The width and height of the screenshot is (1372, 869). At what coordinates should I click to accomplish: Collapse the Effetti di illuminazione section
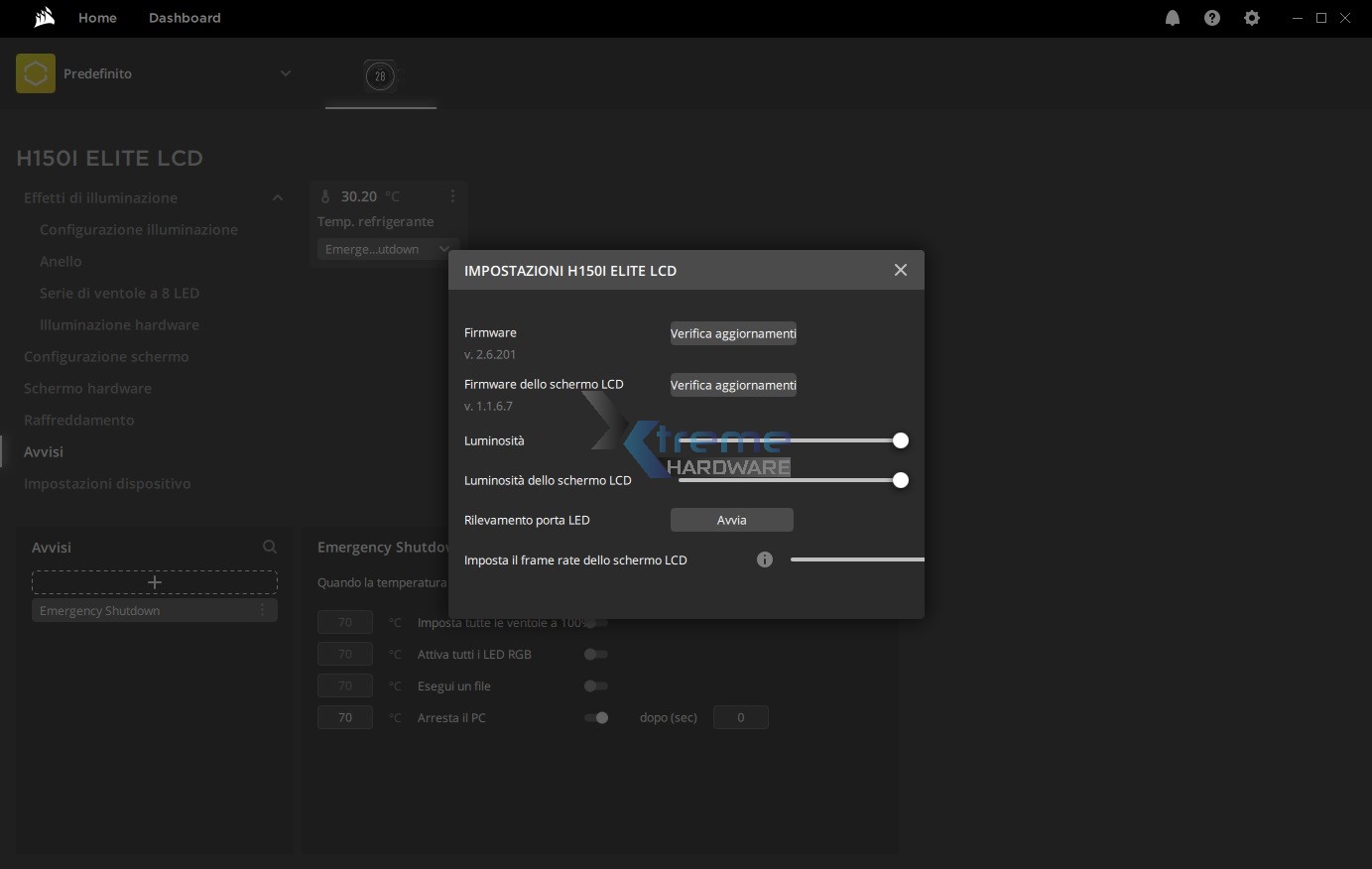[278, 197]
